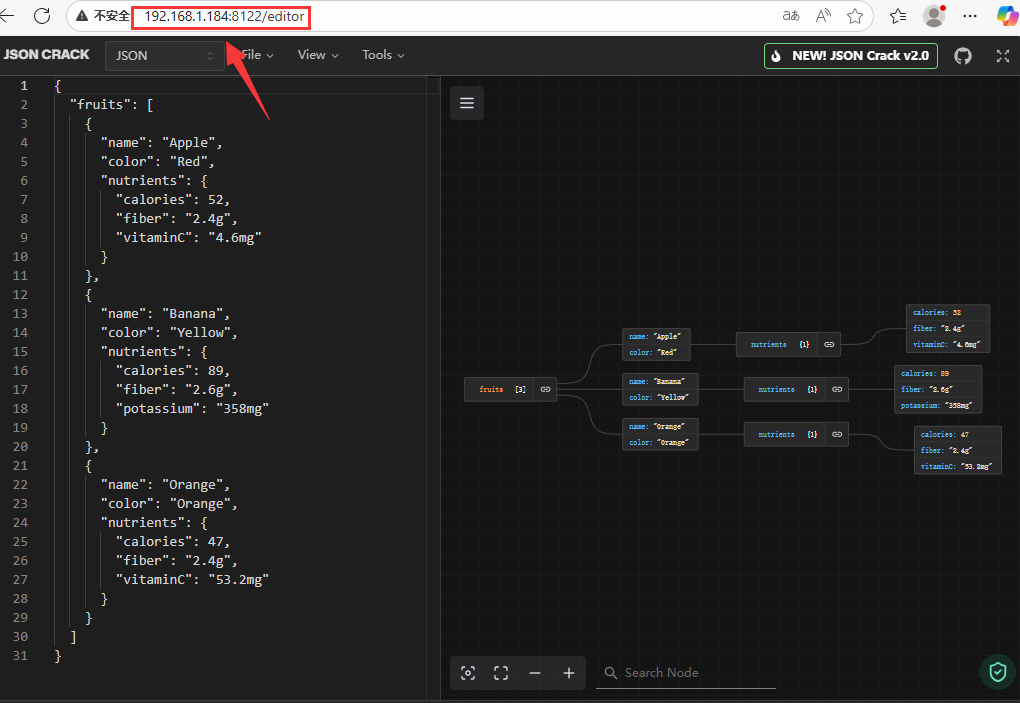Select the graph node showing calories: 52
The width and height of the screenshot is (1020, 703).
click(948, 328)
